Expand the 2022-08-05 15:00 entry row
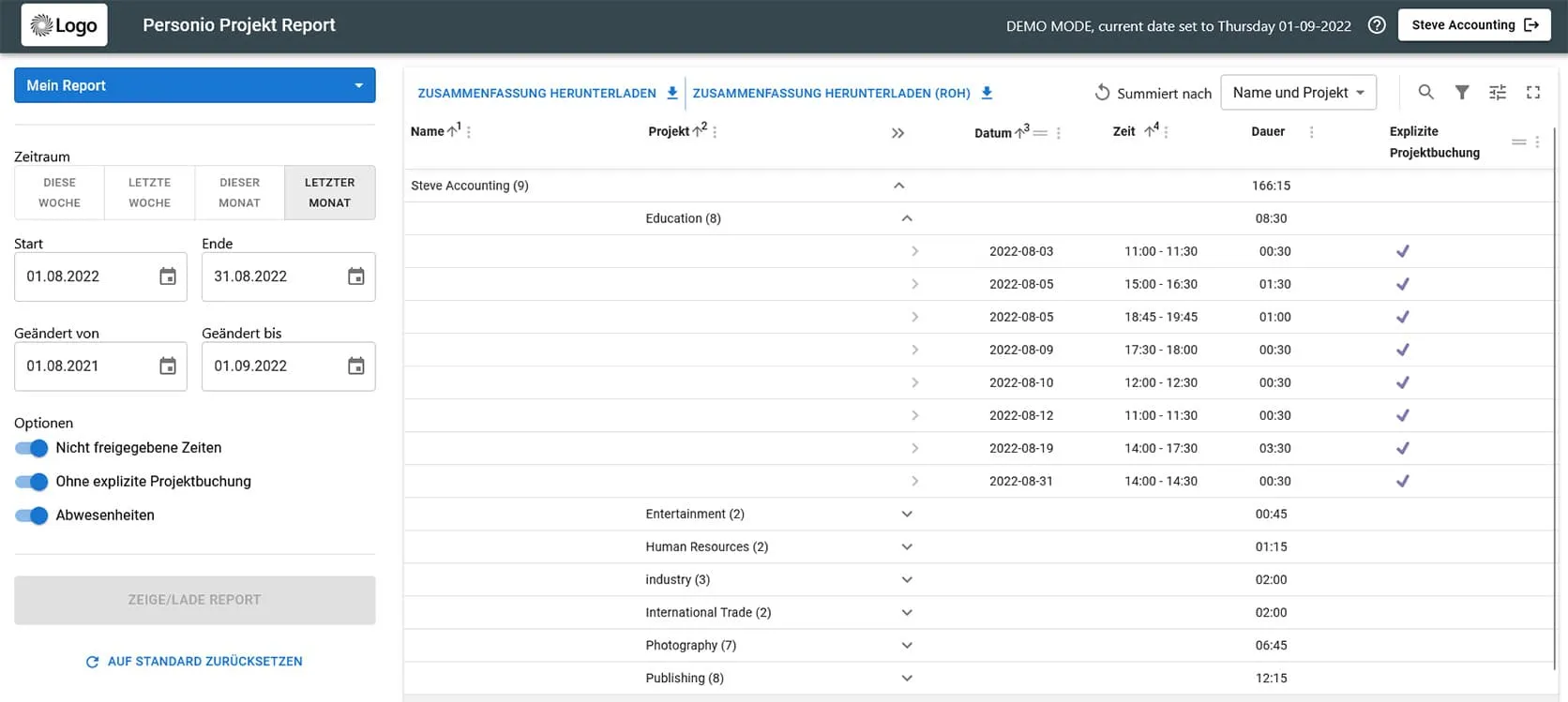This screenshot has height=702, width=1568. pyautogui.click(x=914, y=284)
